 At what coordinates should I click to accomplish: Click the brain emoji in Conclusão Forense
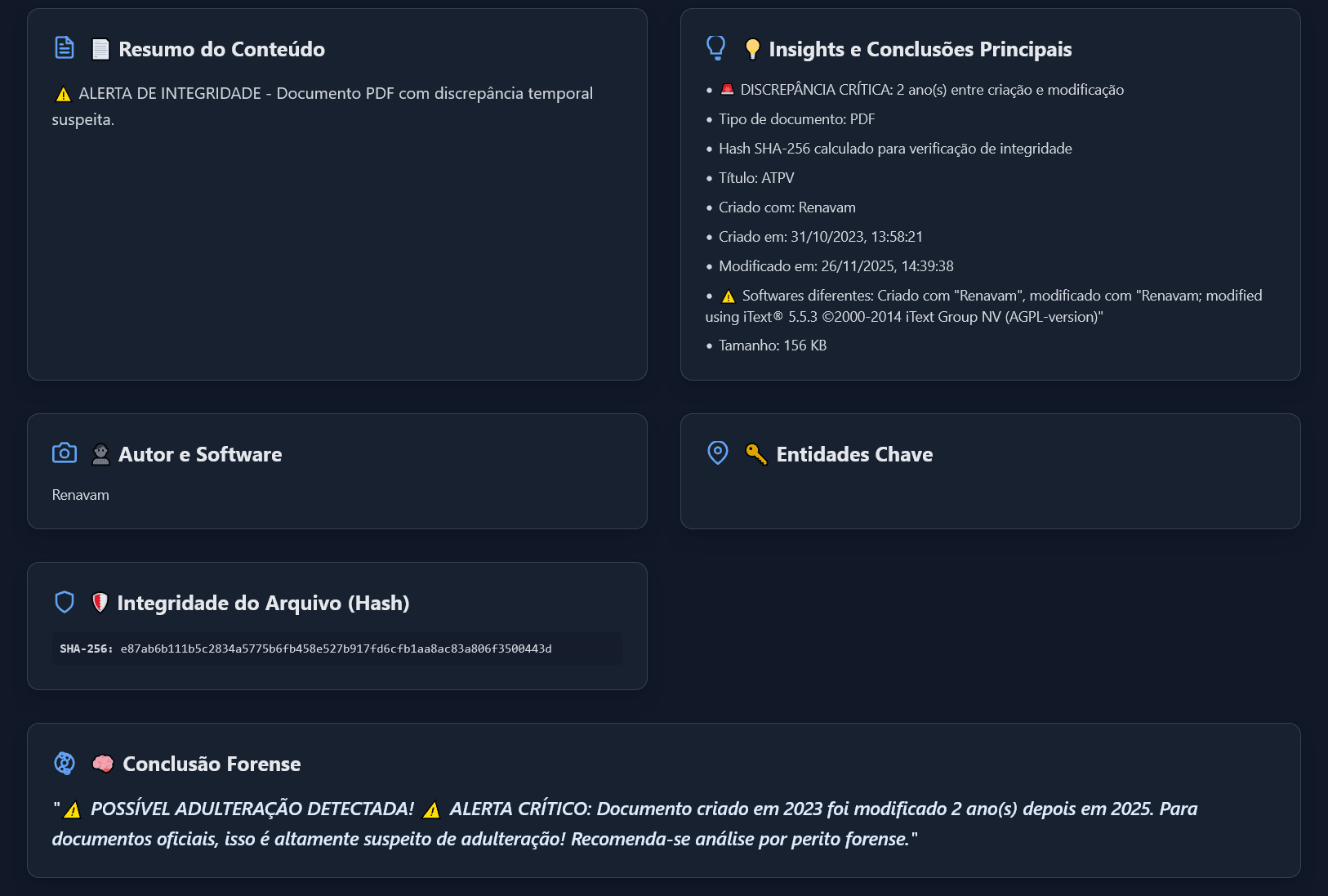[x=102, y=764]
